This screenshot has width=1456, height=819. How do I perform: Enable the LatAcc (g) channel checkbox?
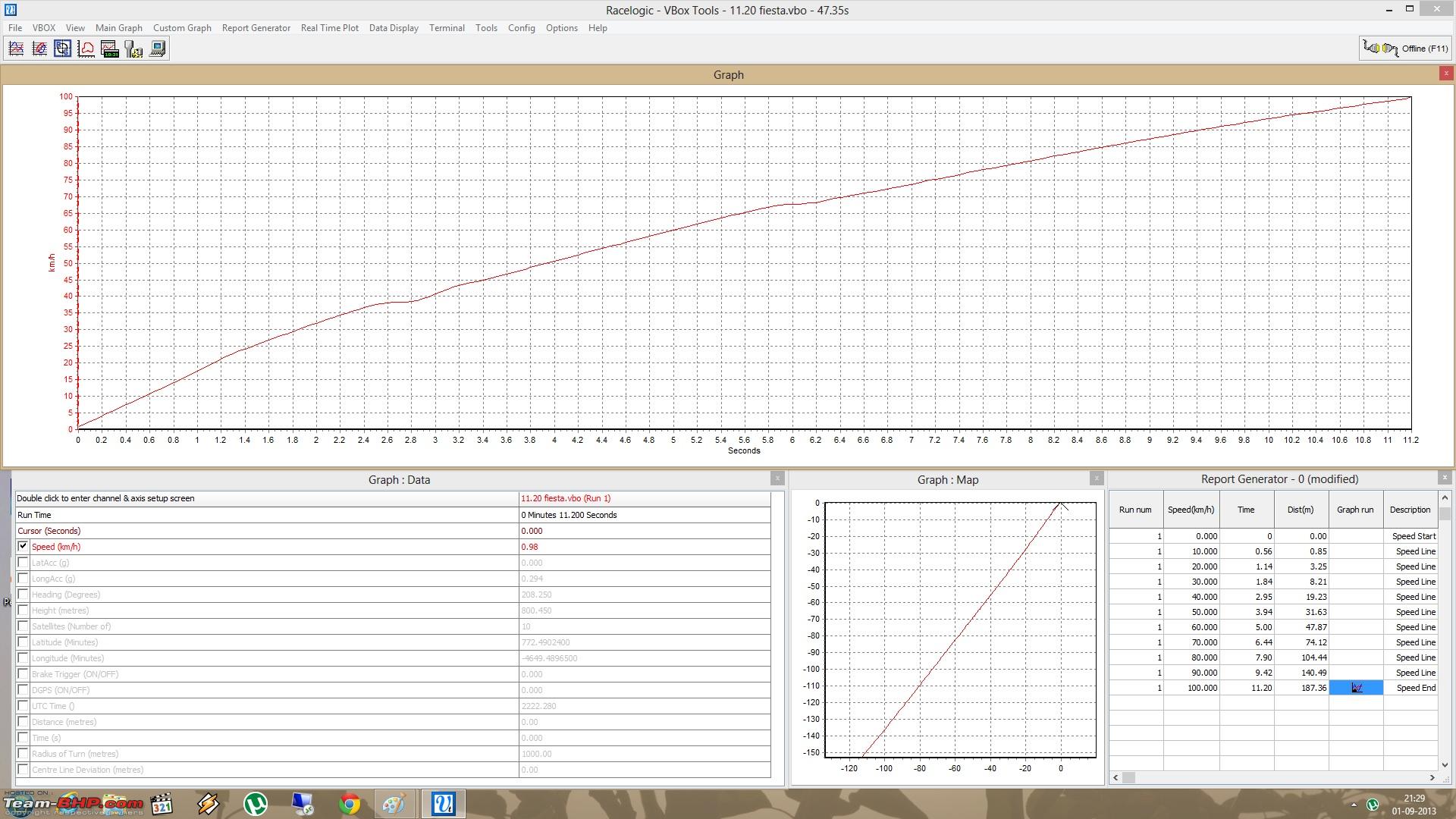[23, 562]
